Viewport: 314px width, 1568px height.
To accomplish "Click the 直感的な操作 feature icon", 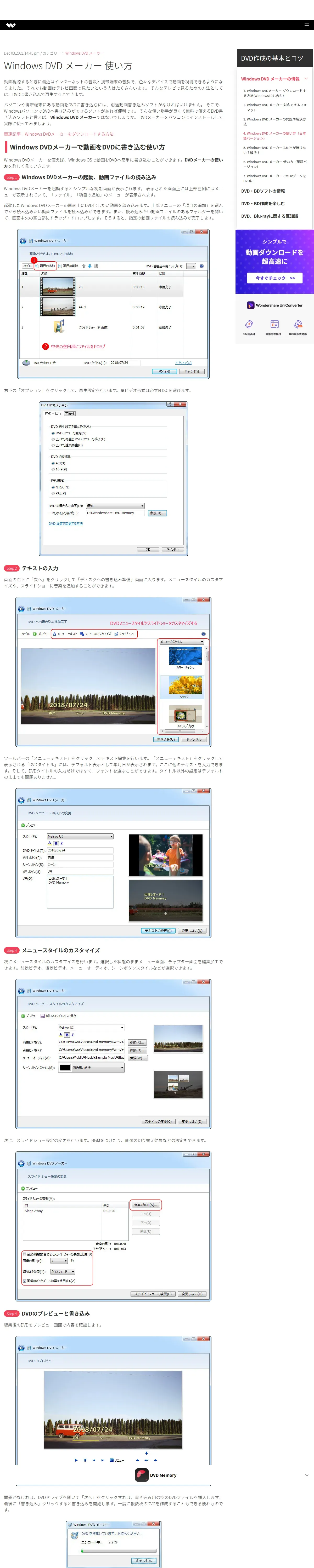I will (274, 324).
